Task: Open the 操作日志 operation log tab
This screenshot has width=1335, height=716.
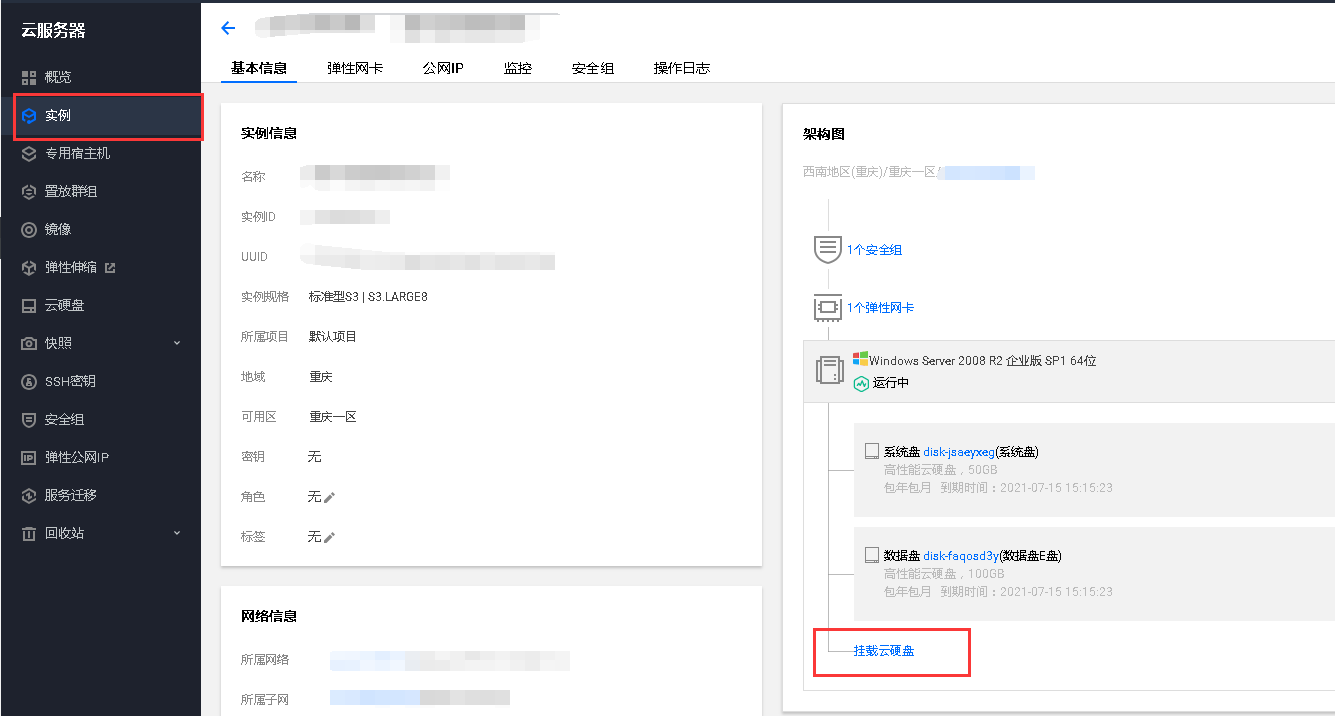Action: pyautogui.click(x=681, y=70)
